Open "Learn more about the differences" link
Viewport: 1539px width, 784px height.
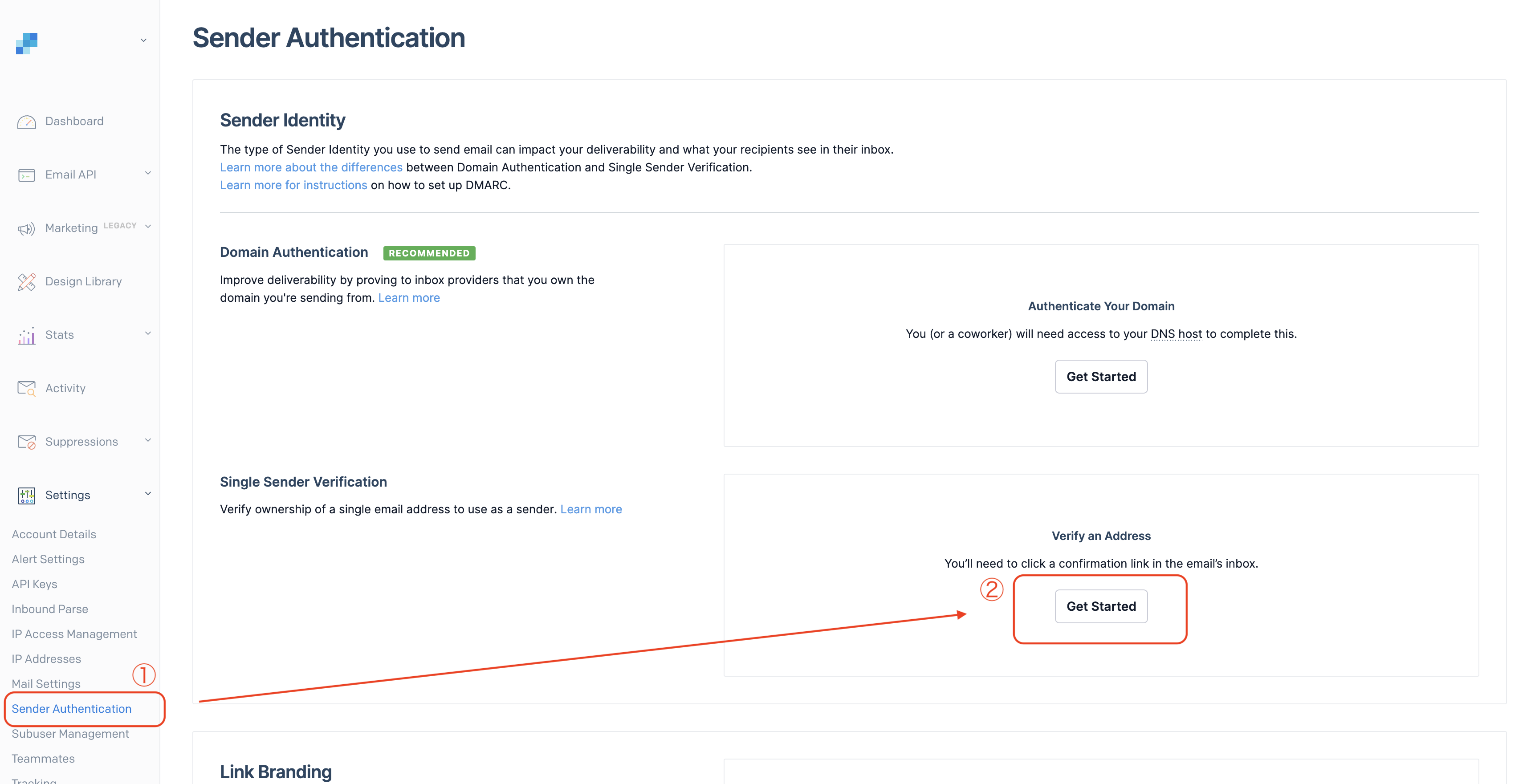(311, 167)
